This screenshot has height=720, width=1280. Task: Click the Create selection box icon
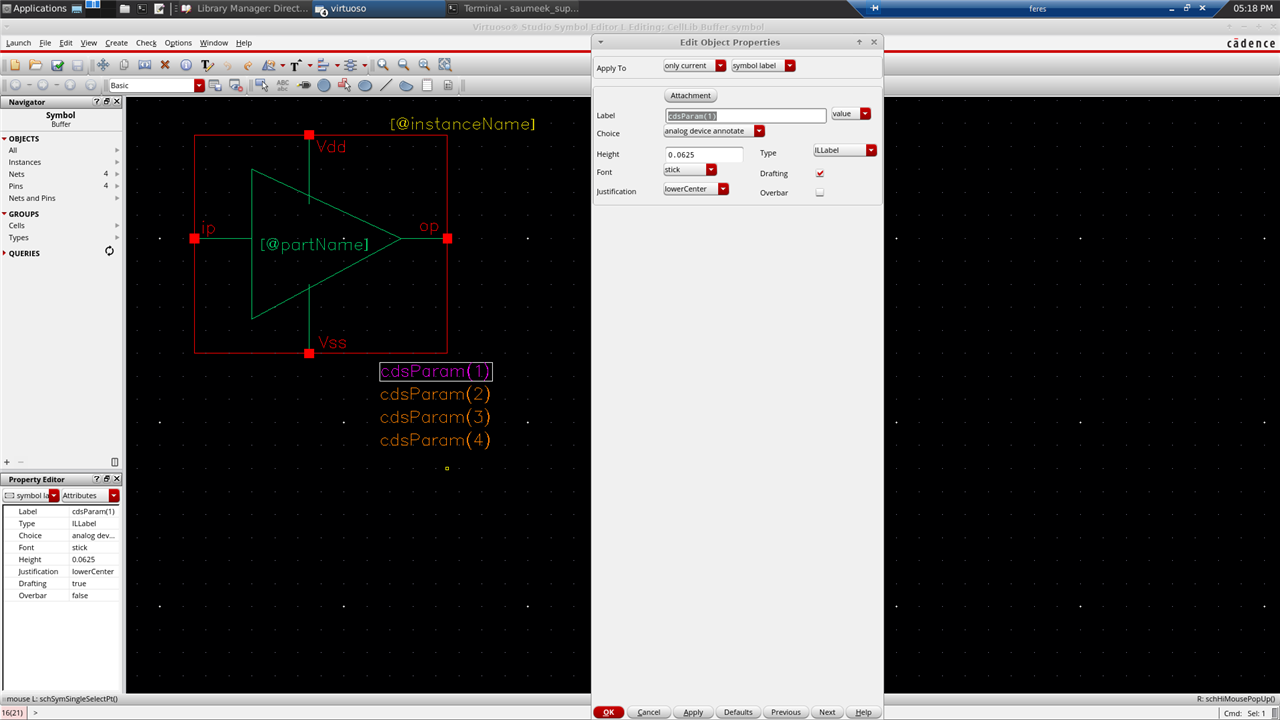click(262, 85)
